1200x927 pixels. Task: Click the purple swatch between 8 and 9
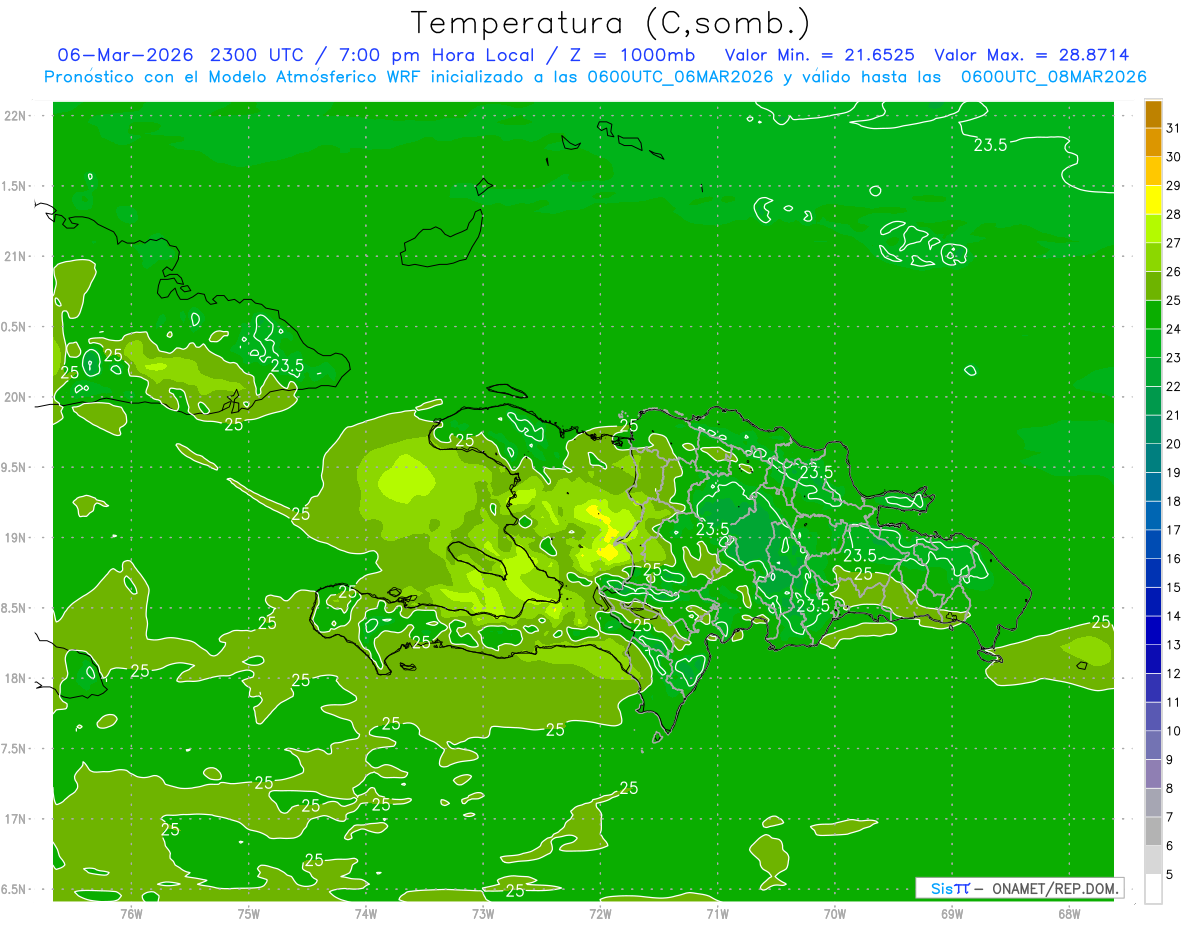1153,774
